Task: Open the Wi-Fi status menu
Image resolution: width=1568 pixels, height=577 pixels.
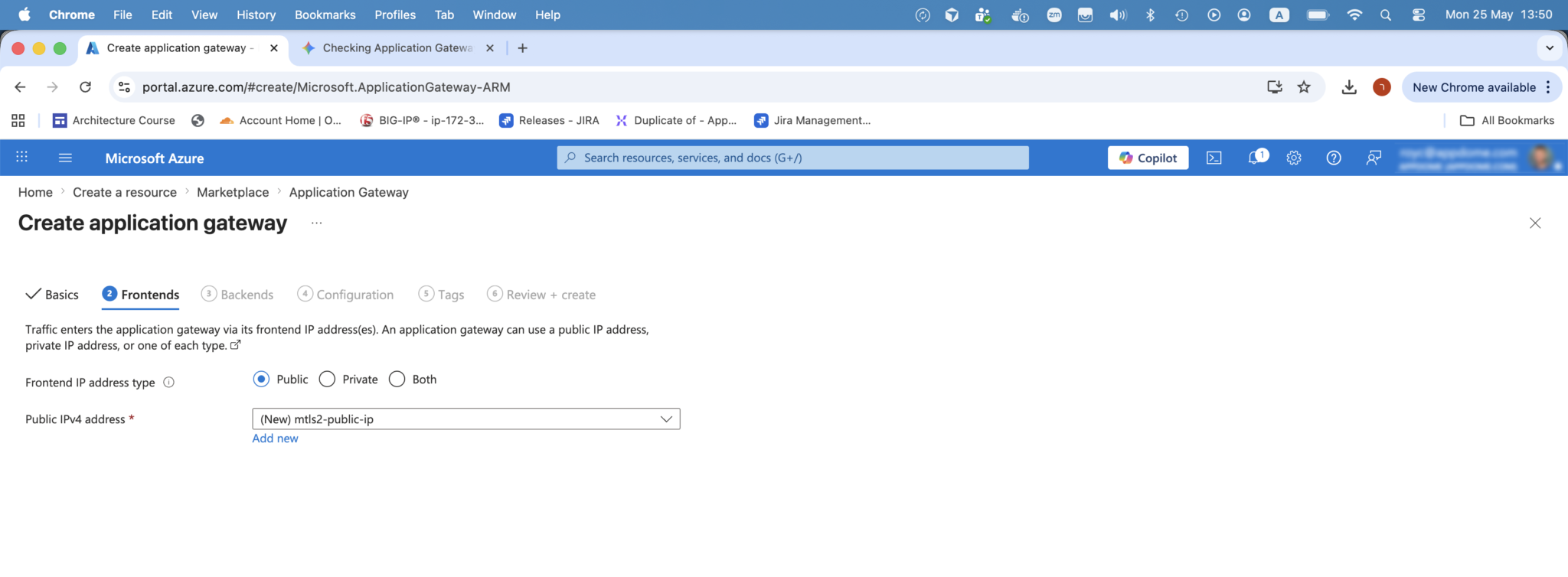Action: (x=1354, y=15)
